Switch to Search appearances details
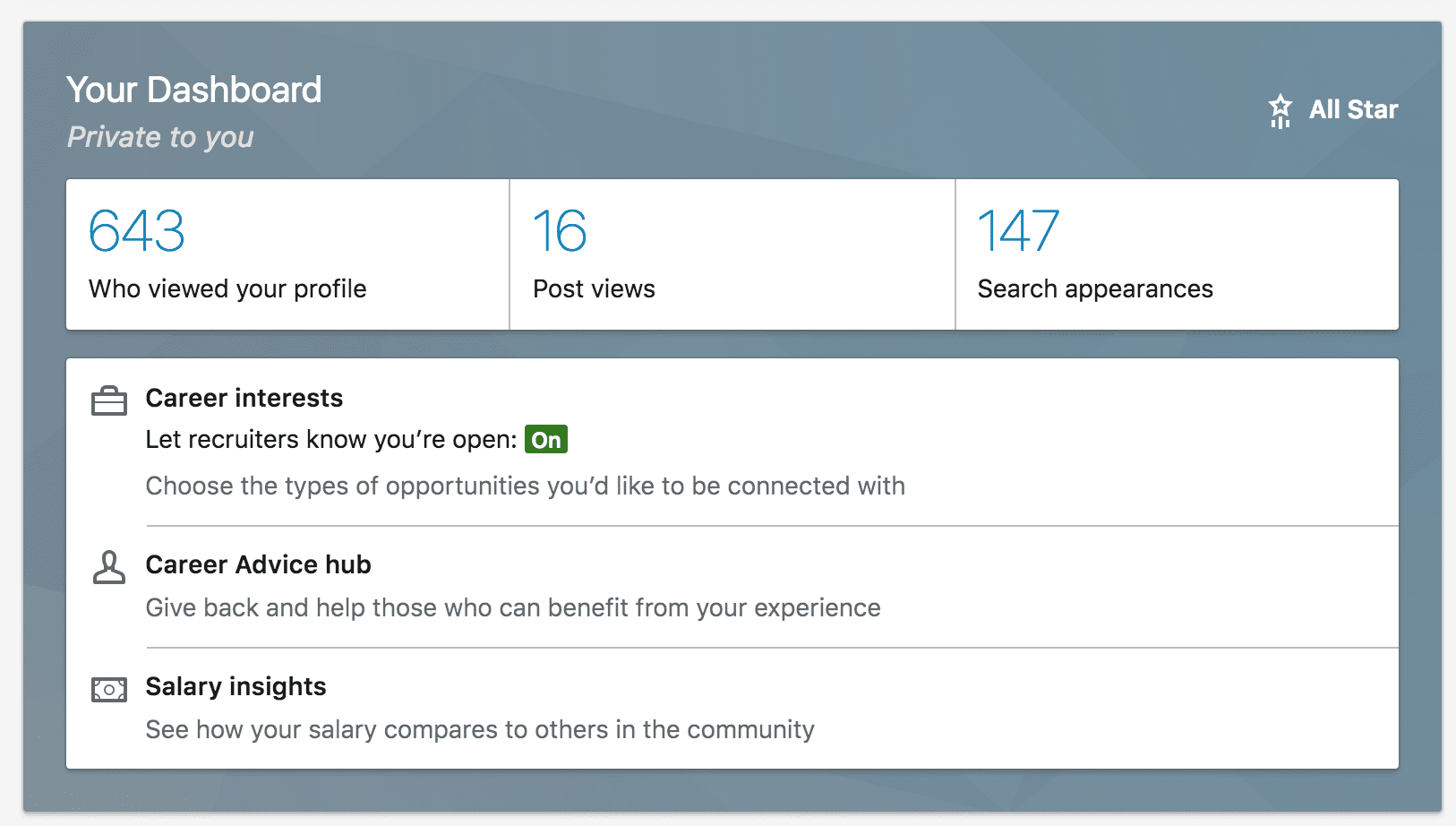1456x826 pixels. [1094, 288]
